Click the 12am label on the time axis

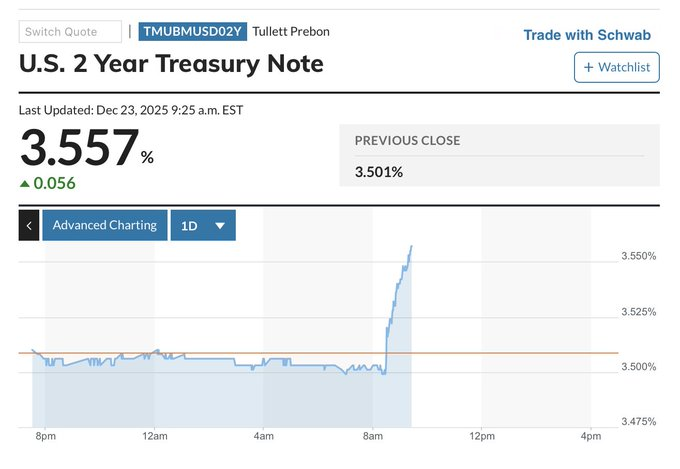(x=154, y=436)
